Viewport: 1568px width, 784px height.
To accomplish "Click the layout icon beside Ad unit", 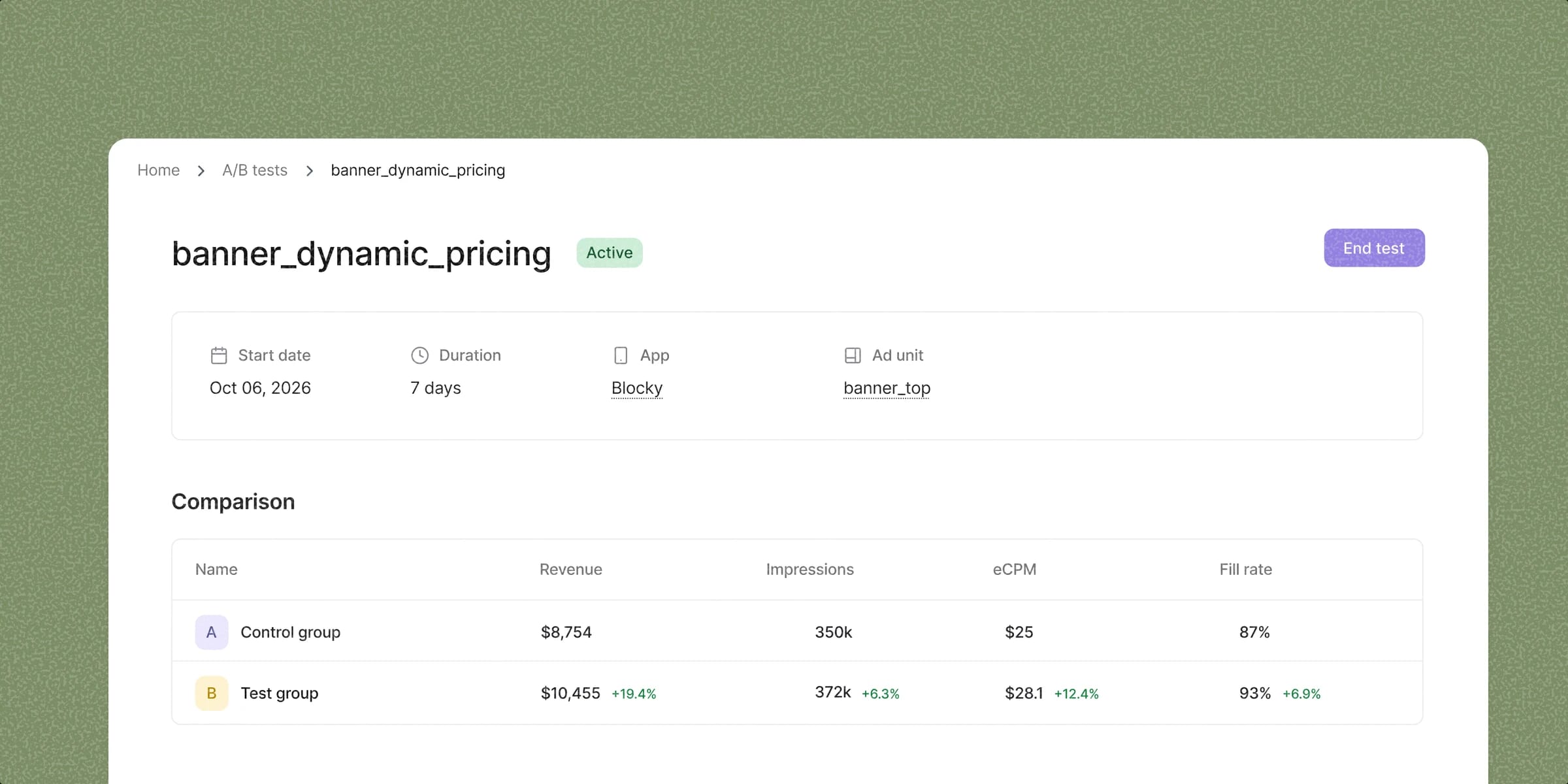I will (x=853, y=355).
